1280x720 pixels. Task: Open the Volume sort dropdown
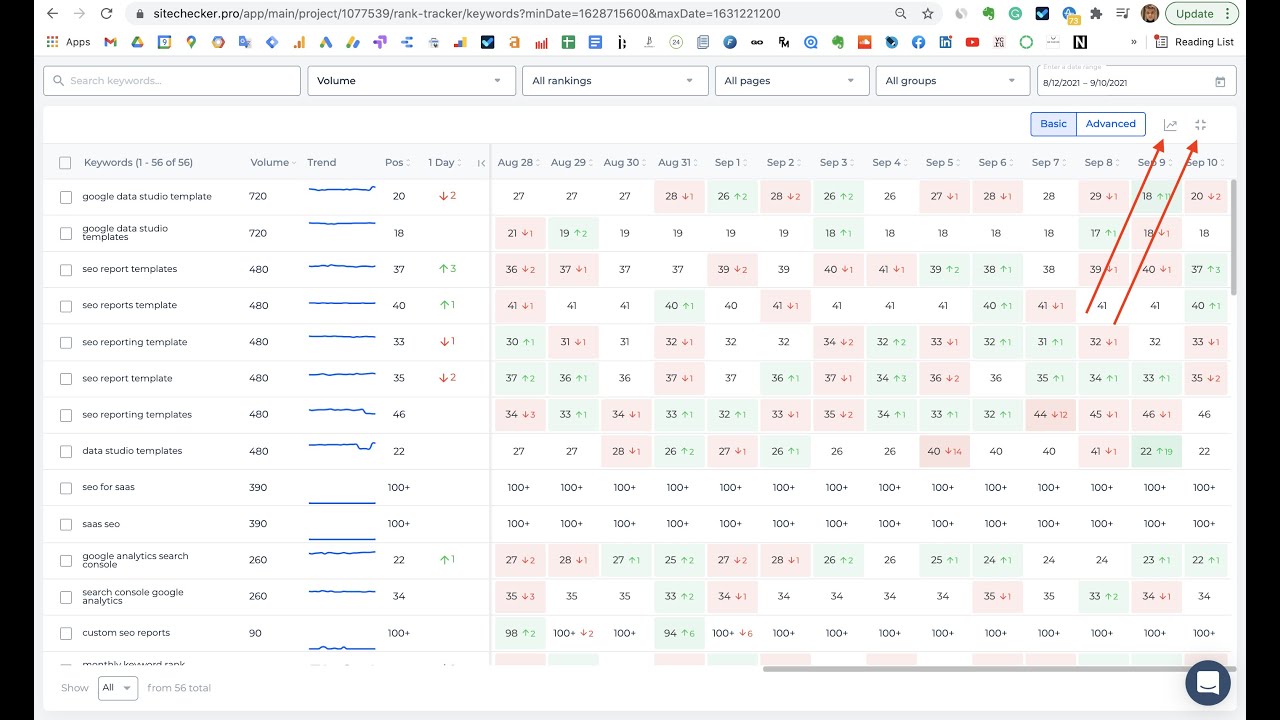coord(411,81)
